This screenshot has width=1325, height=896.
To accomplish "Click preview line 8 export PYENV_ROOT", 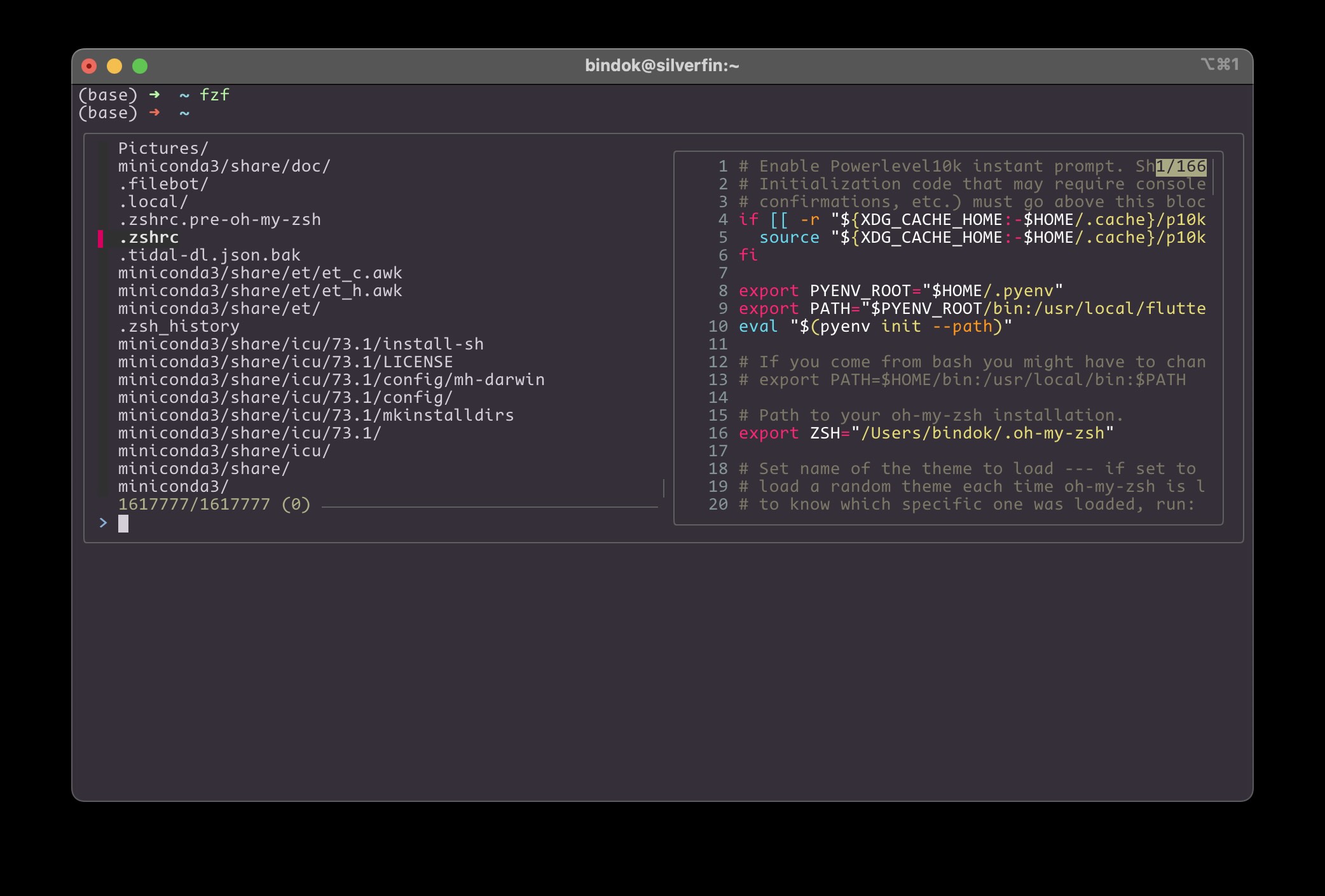I will click(x=901, y=290).
